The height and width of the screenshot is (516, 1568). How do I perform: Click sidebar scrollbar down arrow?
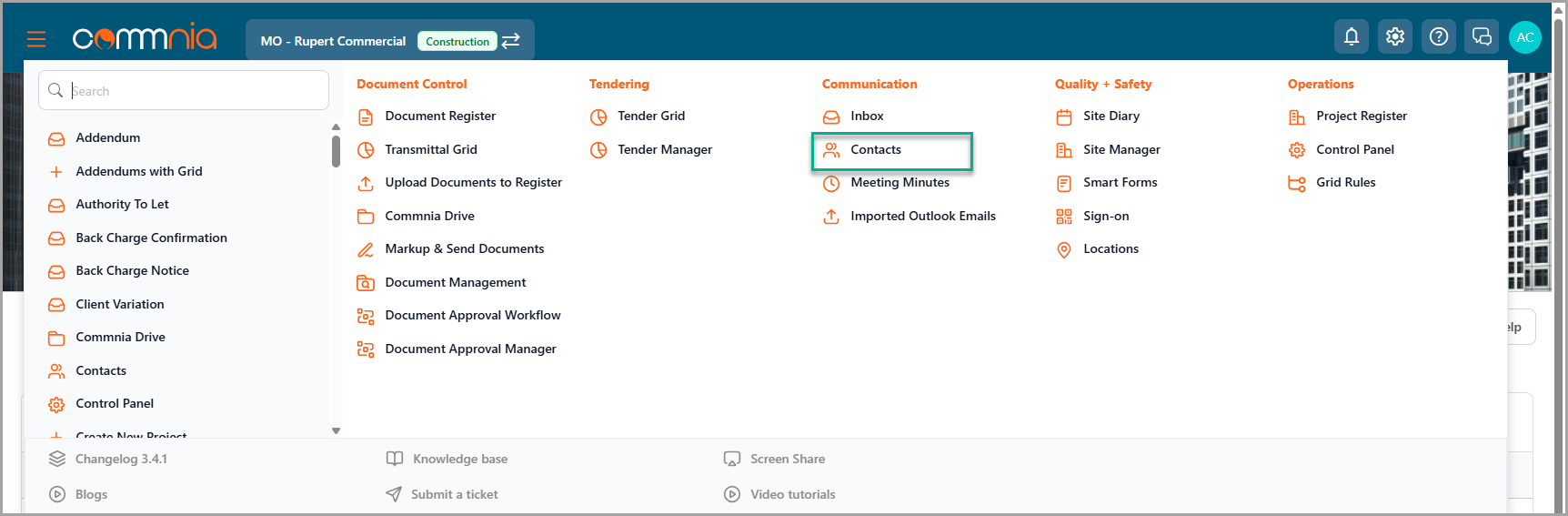click(x=336, y=430)
